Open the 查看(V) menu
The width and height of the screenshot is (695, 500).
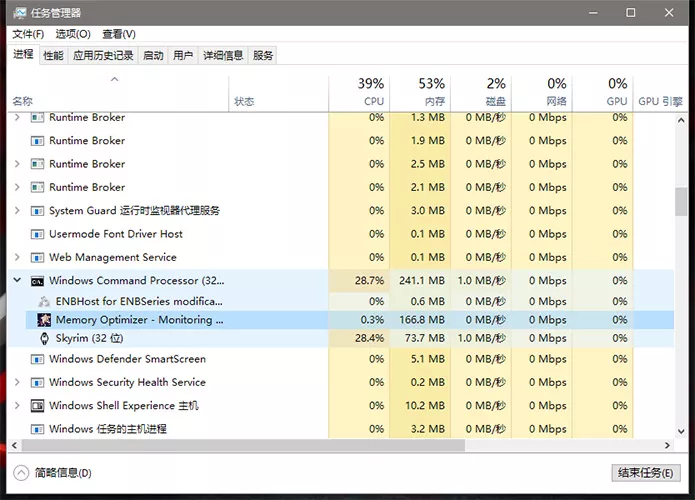coord(119,34)
